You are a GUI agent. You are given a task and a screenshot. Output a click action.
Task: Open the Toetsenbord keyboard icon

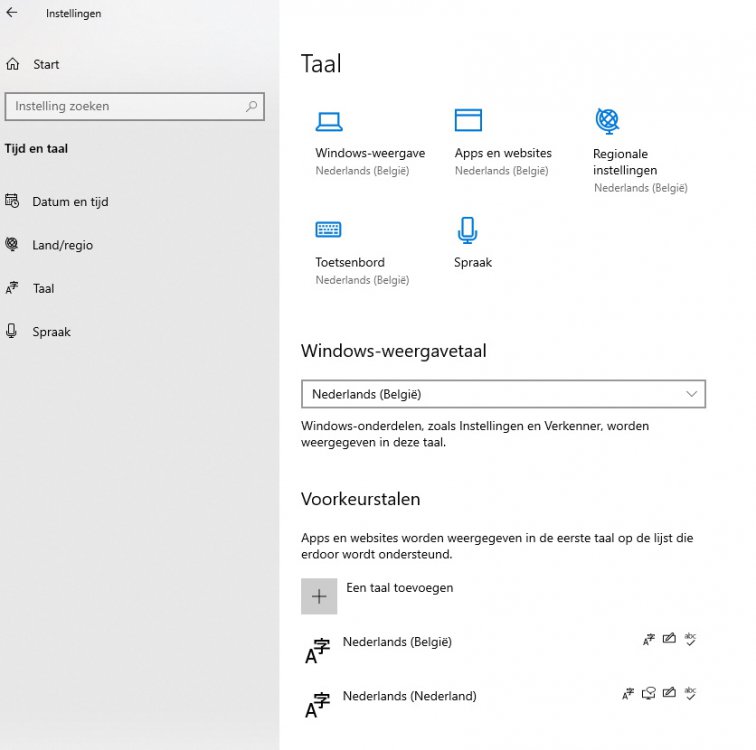328,229
